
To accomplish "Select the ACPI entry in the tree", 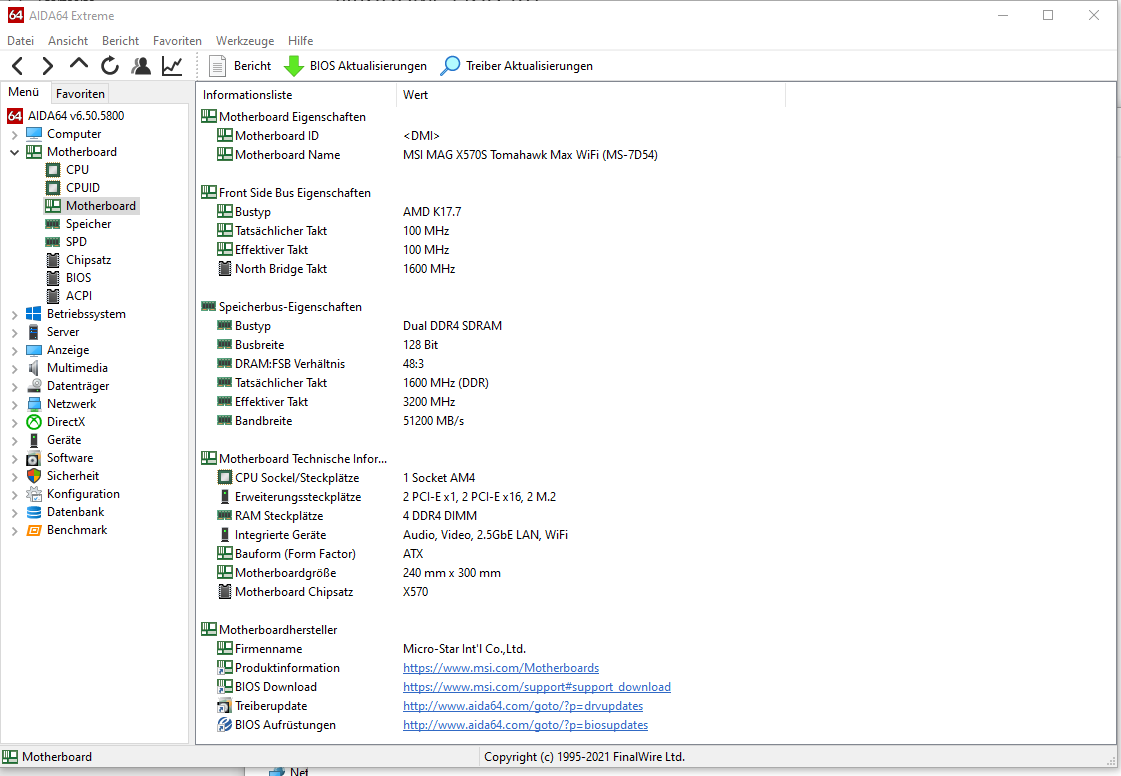I will pyautogui.click(x=79, y=295).
